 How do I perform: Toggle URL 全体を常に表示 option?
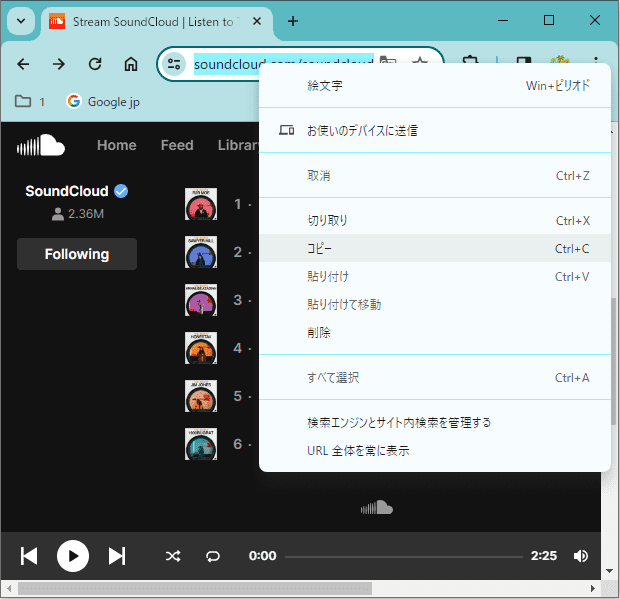(435, 451)
